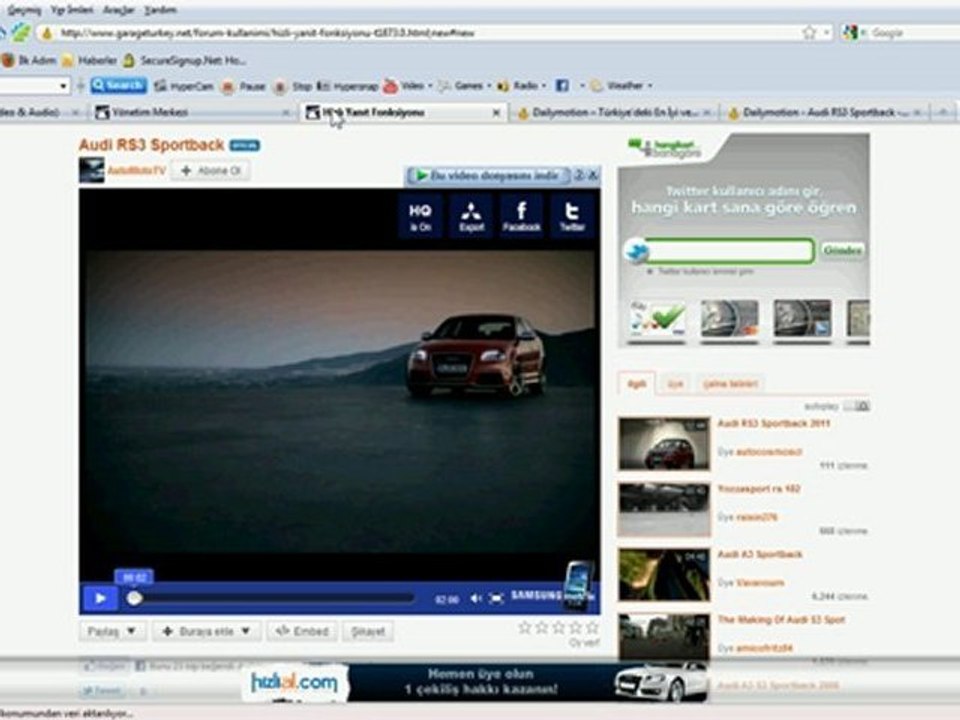Rate the video with the first star
Viewport: 960px width, 720px height.
525,628
